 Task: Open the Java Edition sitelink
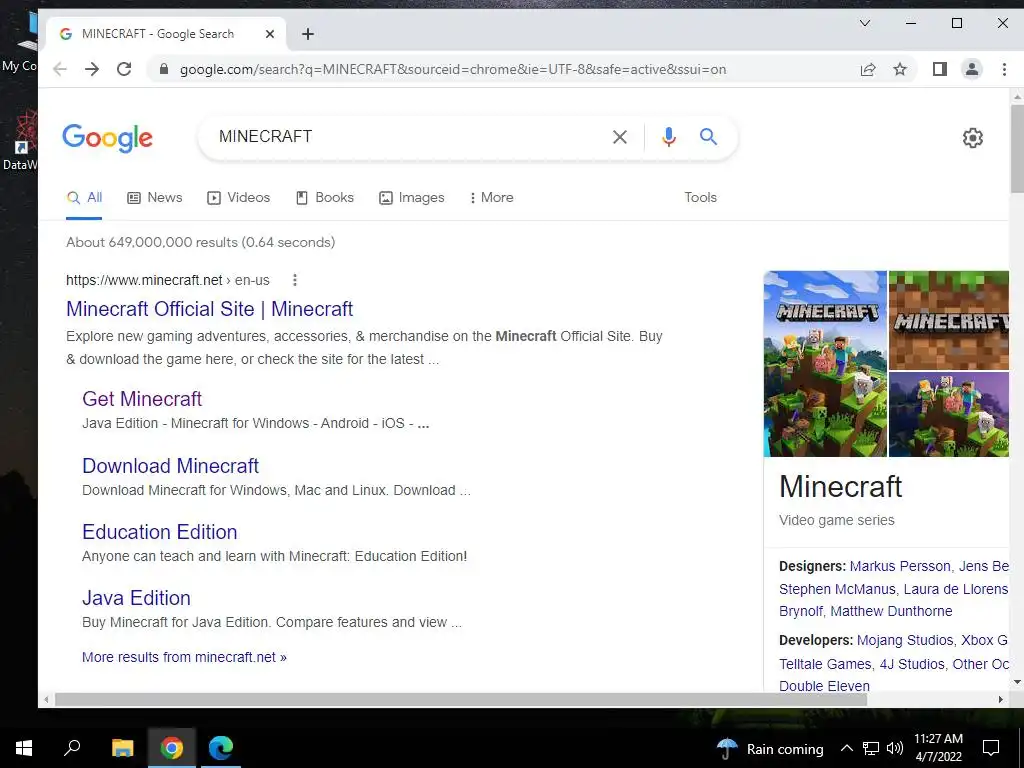coord(136,598)
